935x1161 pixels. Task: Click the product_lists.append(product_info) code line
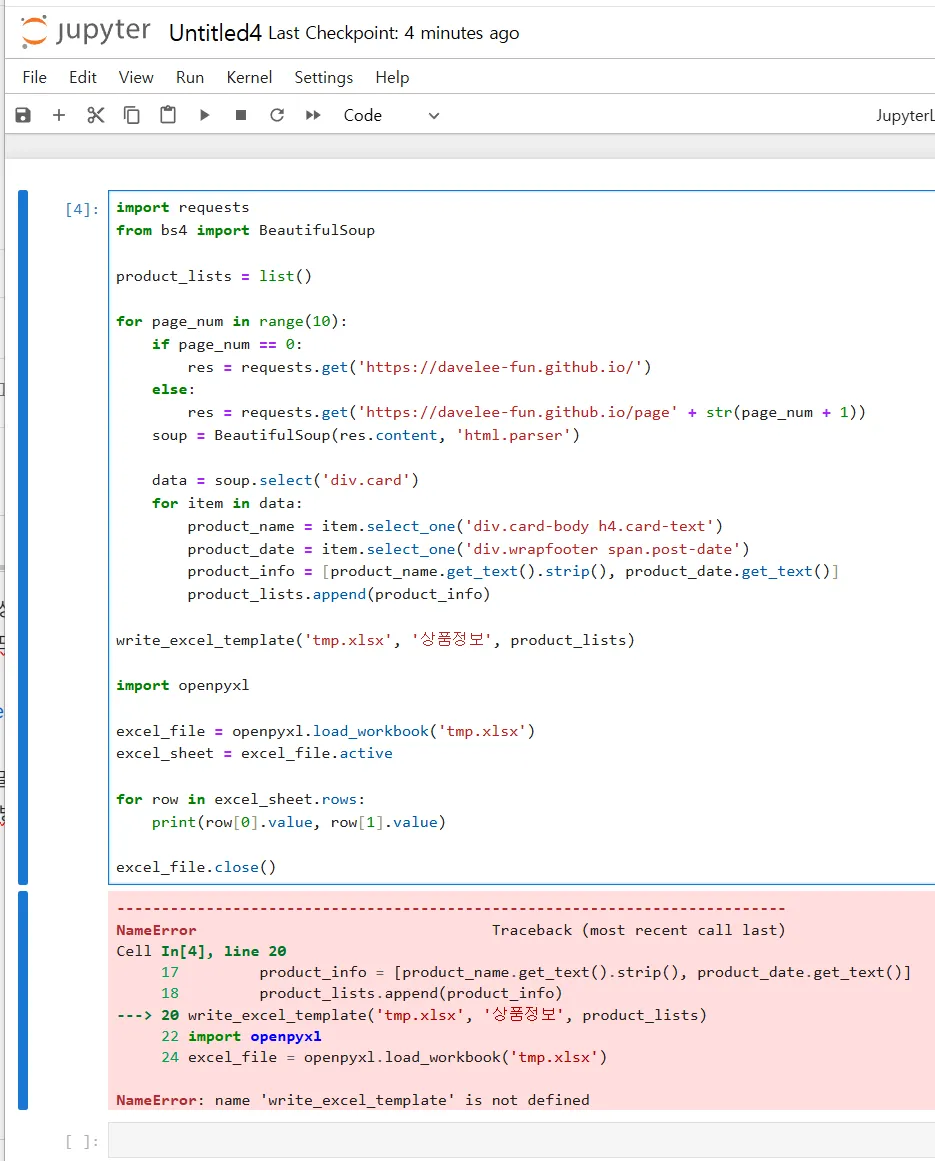coord(338,595)
